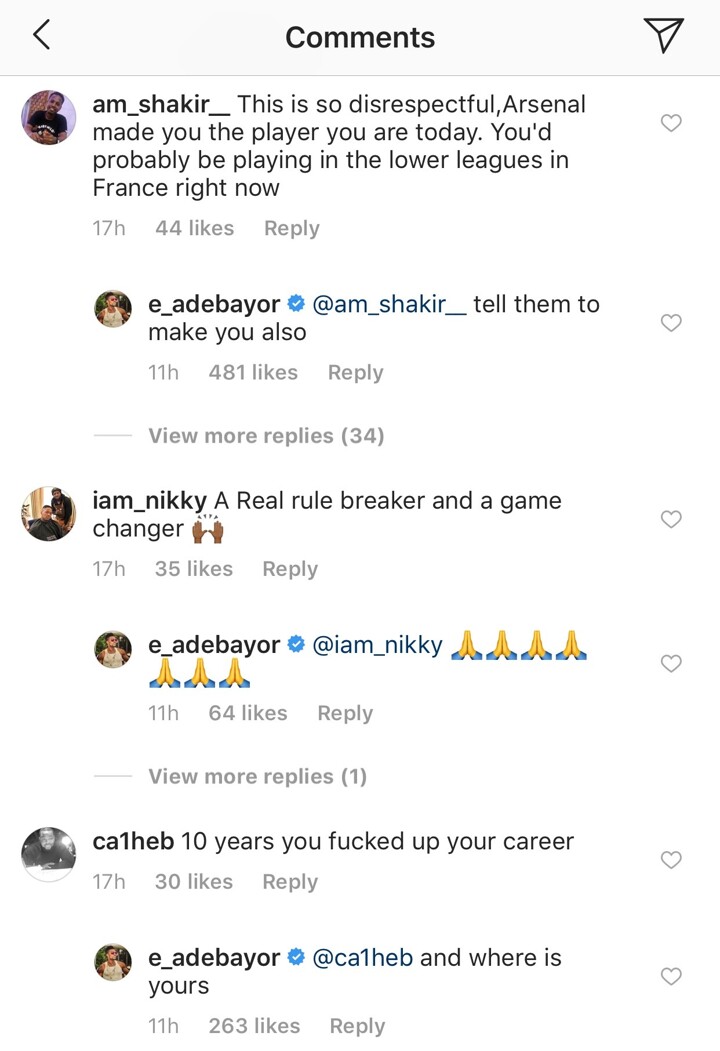
Task: Open ca1heb's profile avatar
Action: pyautogui.click(x=48, y=855)
